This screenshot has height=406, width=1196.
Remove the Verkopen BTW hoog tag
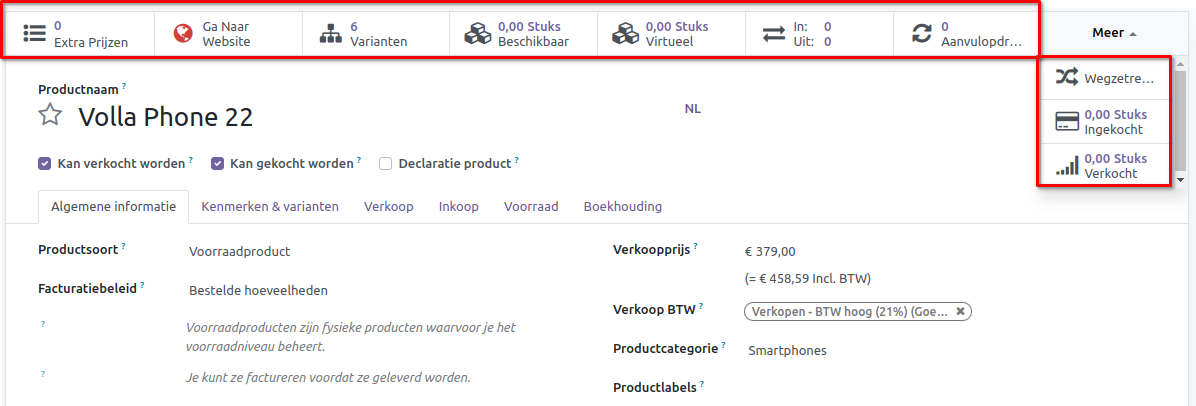click(960, 311)
